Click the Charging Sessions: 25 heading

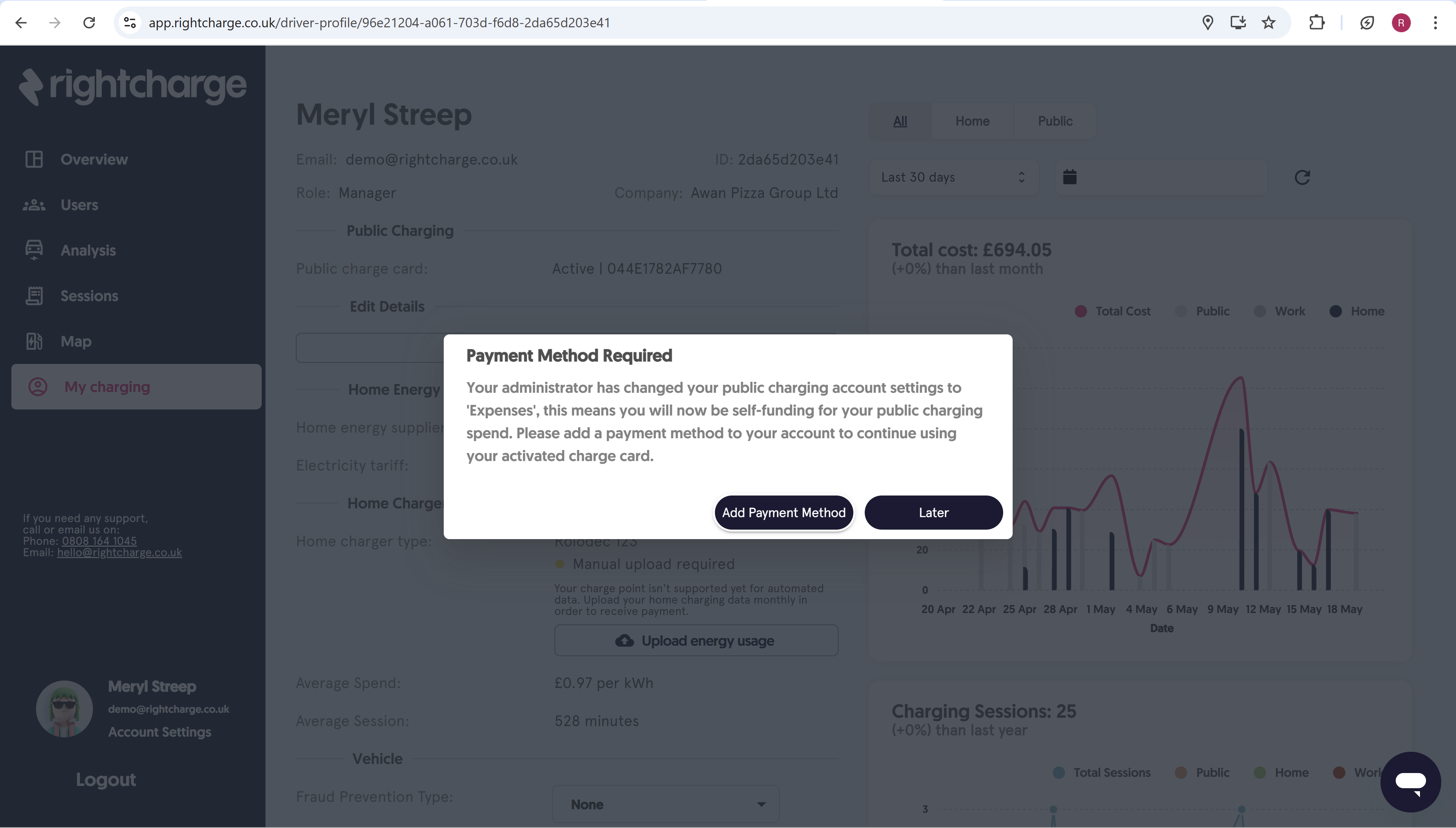point(984,711)
